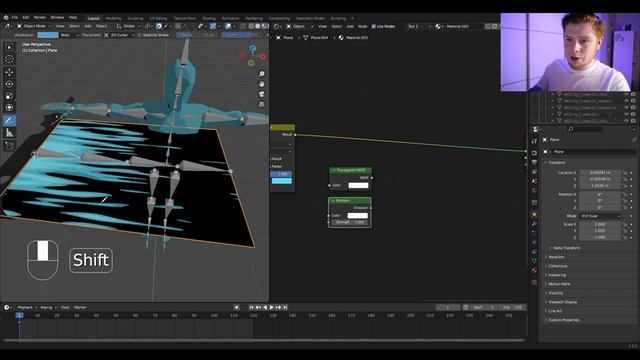This screenshot has width=640, height=360.
Task: Toggle the Stabilize Stroke checkbox
Action: coord(139,35)
